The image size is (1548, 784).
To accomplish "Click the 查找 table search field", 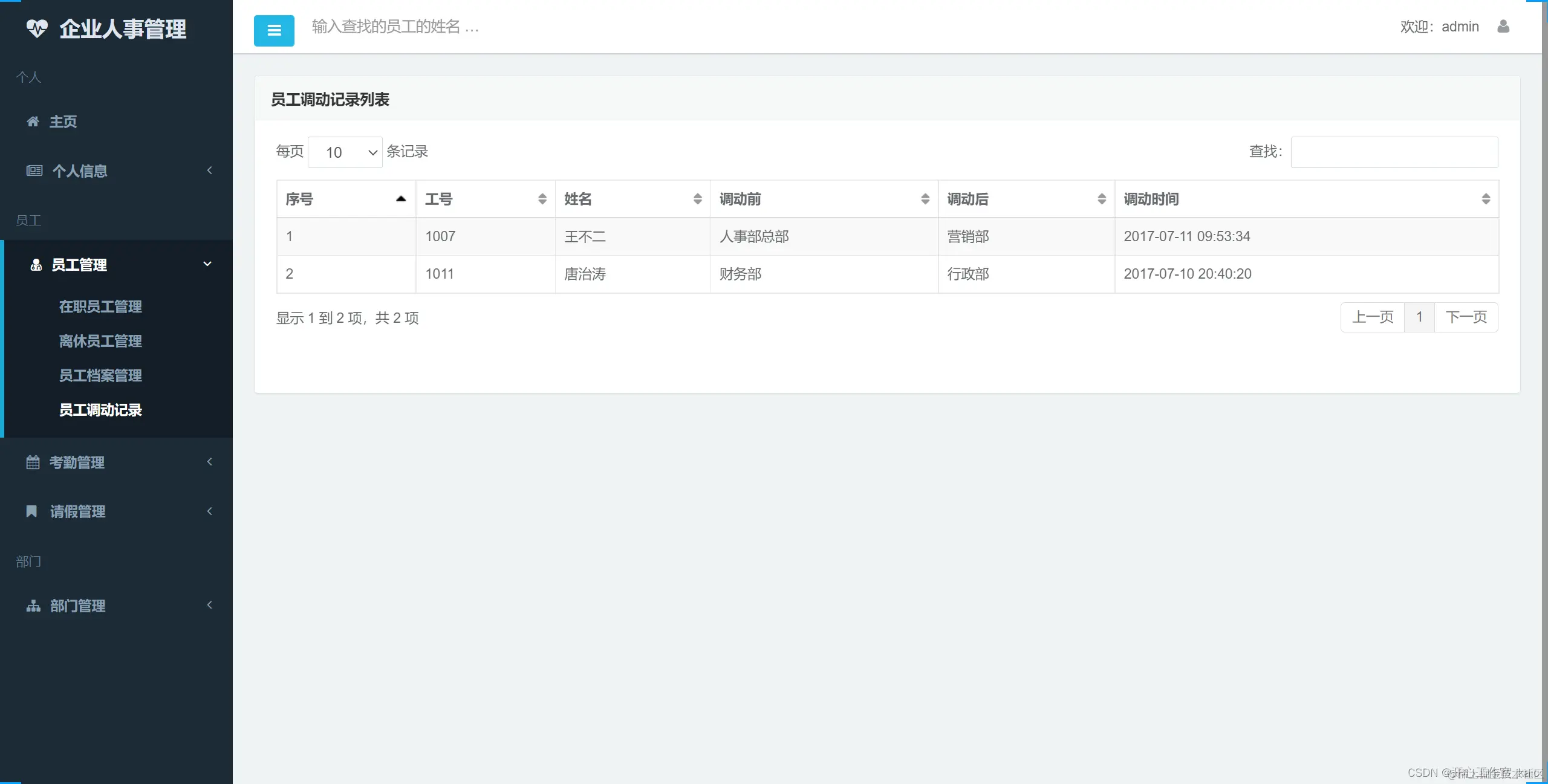I will [x=1394, y=152].
